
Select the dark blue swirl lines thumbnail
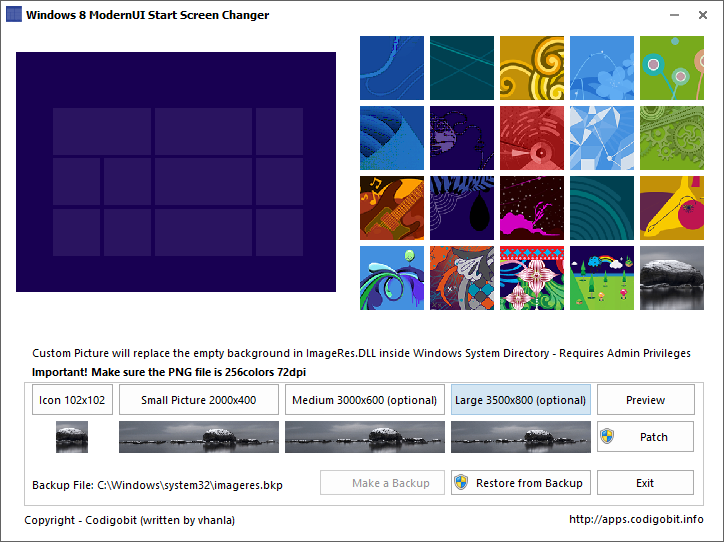[392, 68]
